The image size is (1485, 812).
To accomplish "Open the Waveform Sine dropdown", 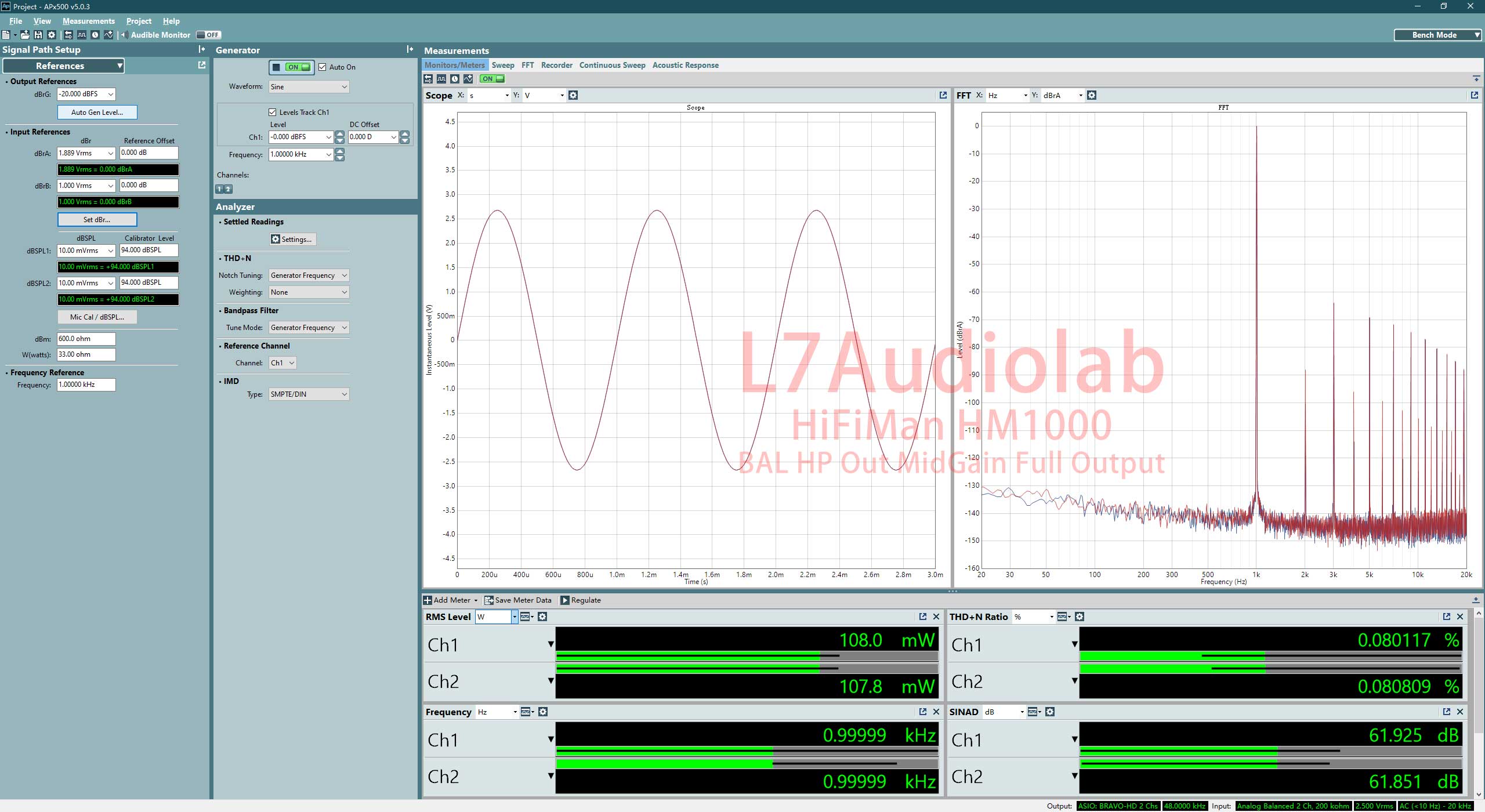I will pos(309,87).
